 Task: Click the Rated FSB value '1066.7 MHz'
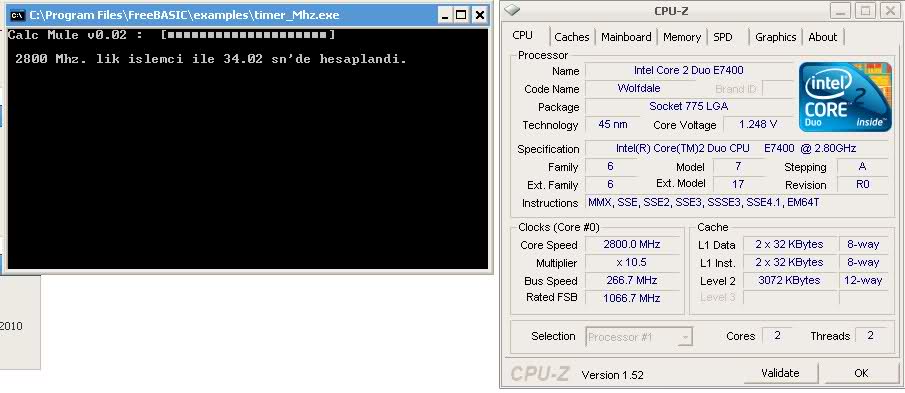pos(632,298)
